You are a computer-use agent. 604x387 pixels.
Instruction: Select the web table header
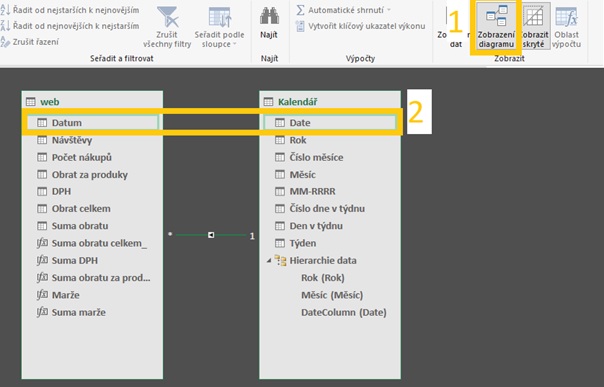pos(92,102)
